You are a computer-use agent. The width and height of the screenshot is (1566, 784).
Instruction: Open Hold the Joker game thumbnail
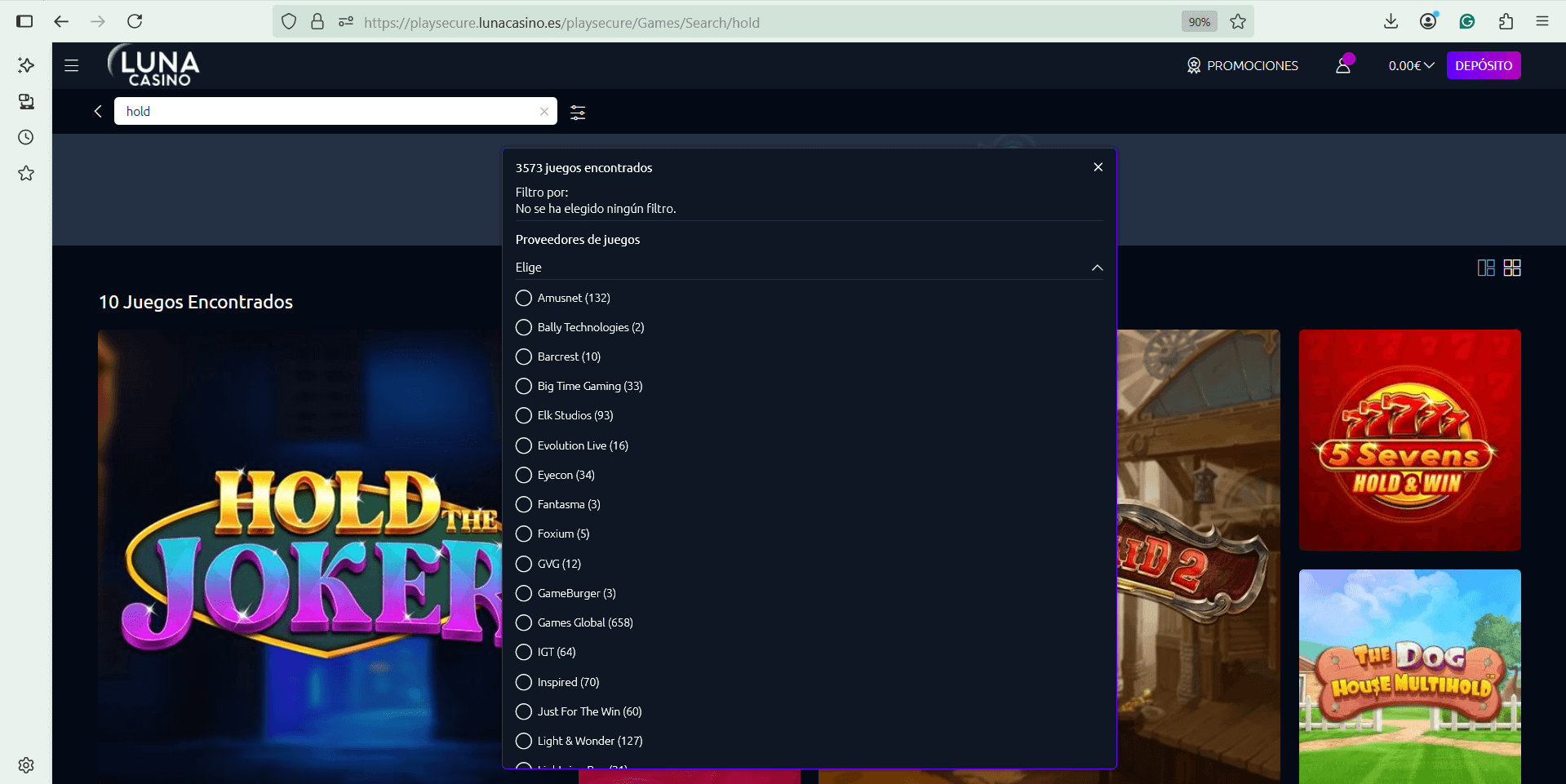pyautogui.click(x=299, y=556)
